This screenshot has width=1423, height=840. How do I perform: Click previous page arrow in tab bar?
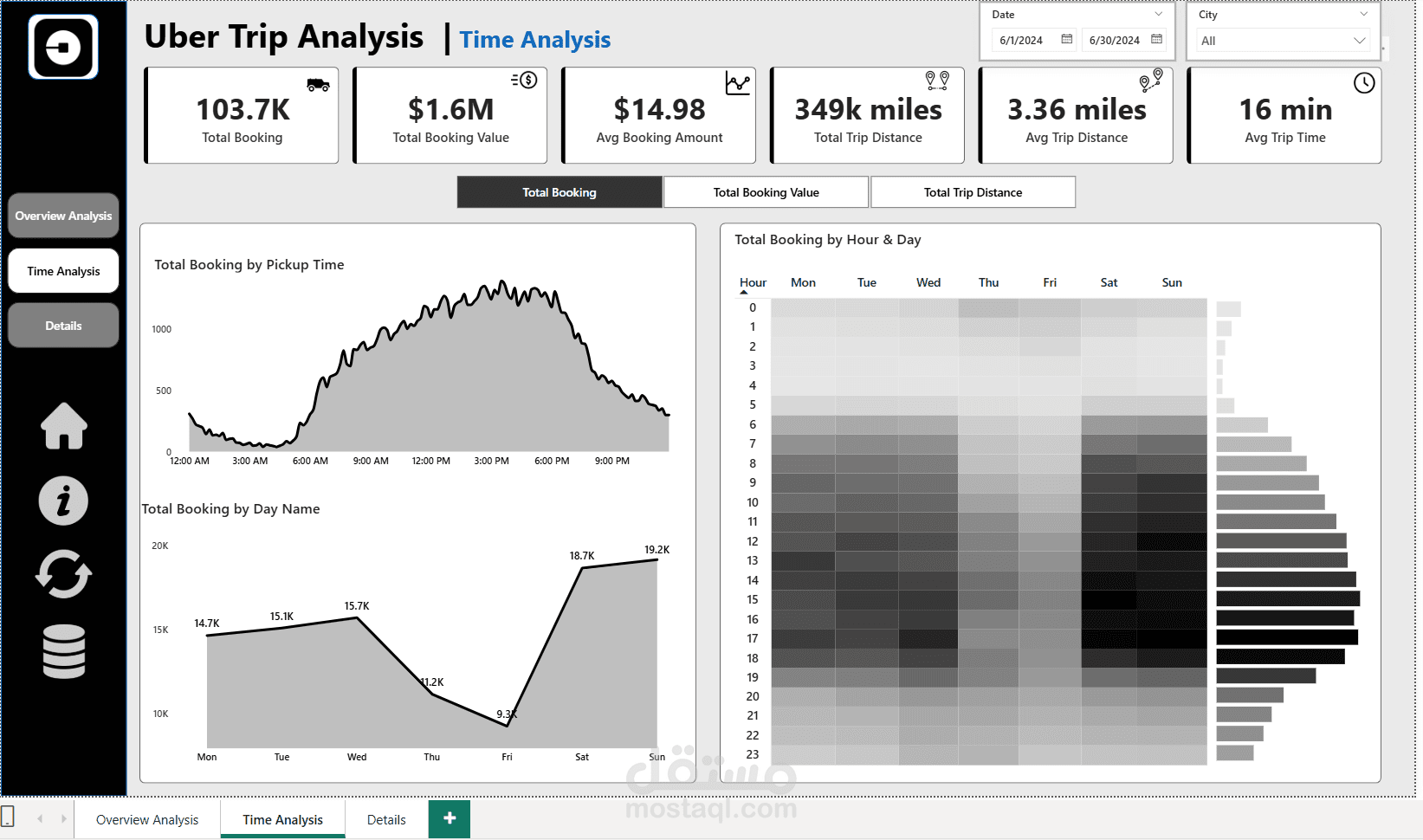[40, 818]
